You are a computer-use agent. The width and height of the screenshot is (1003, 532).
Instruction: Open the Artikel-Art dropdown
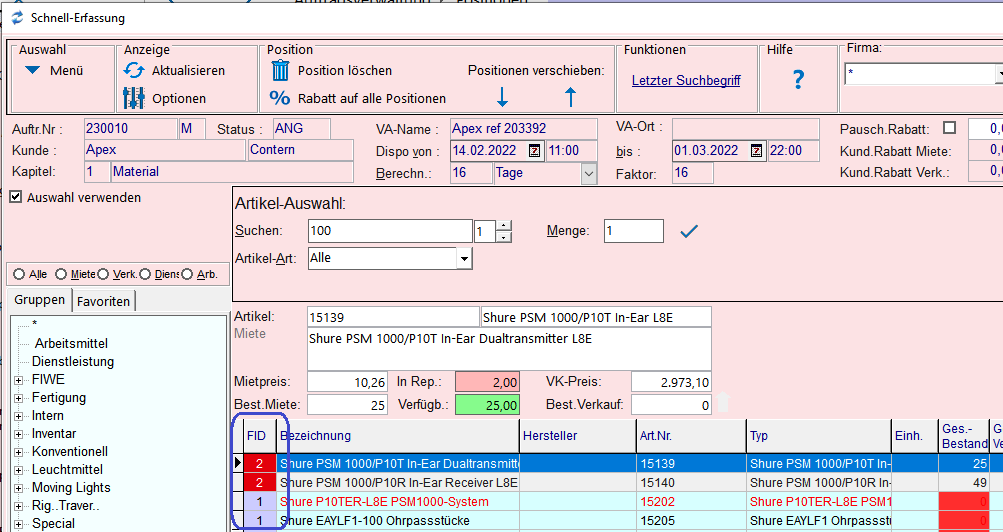coord(464,259)
